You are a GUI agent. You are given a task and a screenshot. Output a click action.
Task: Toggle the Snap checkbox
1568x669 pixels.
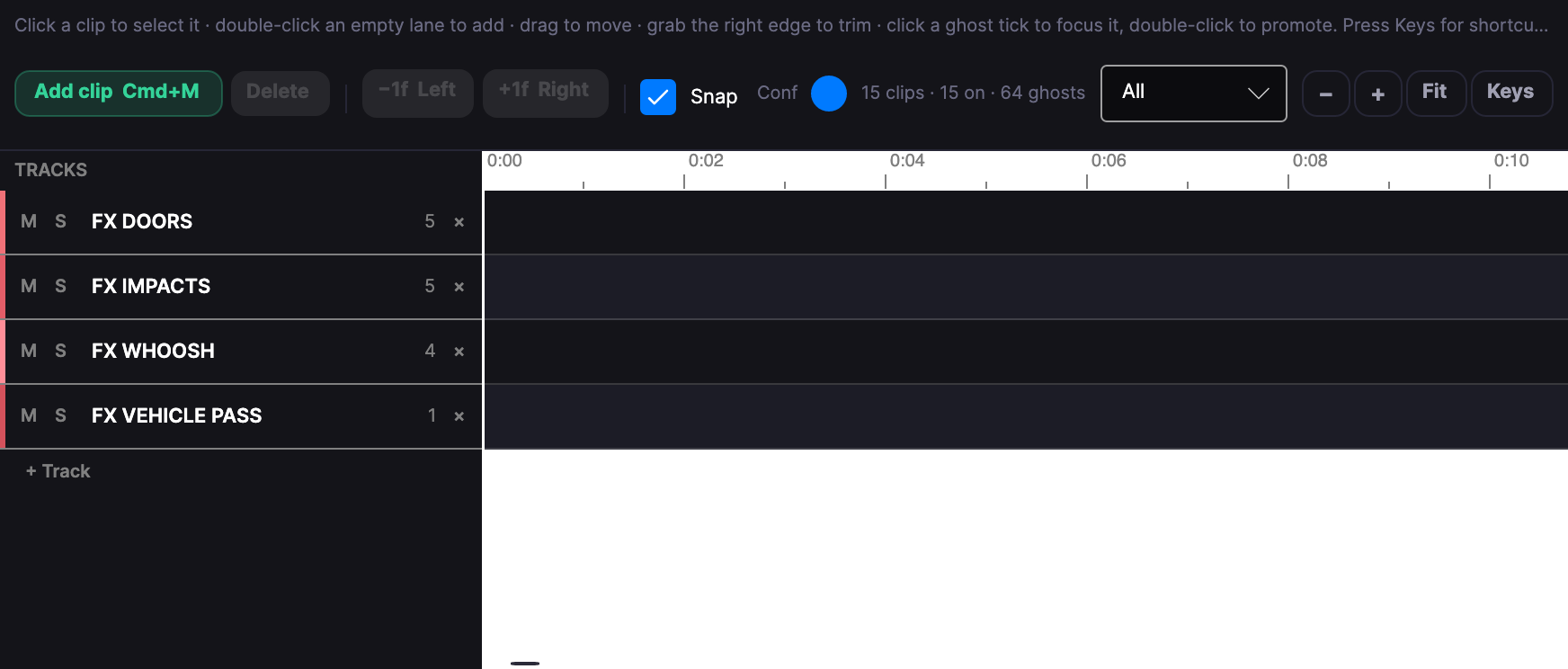pos(658,96)
